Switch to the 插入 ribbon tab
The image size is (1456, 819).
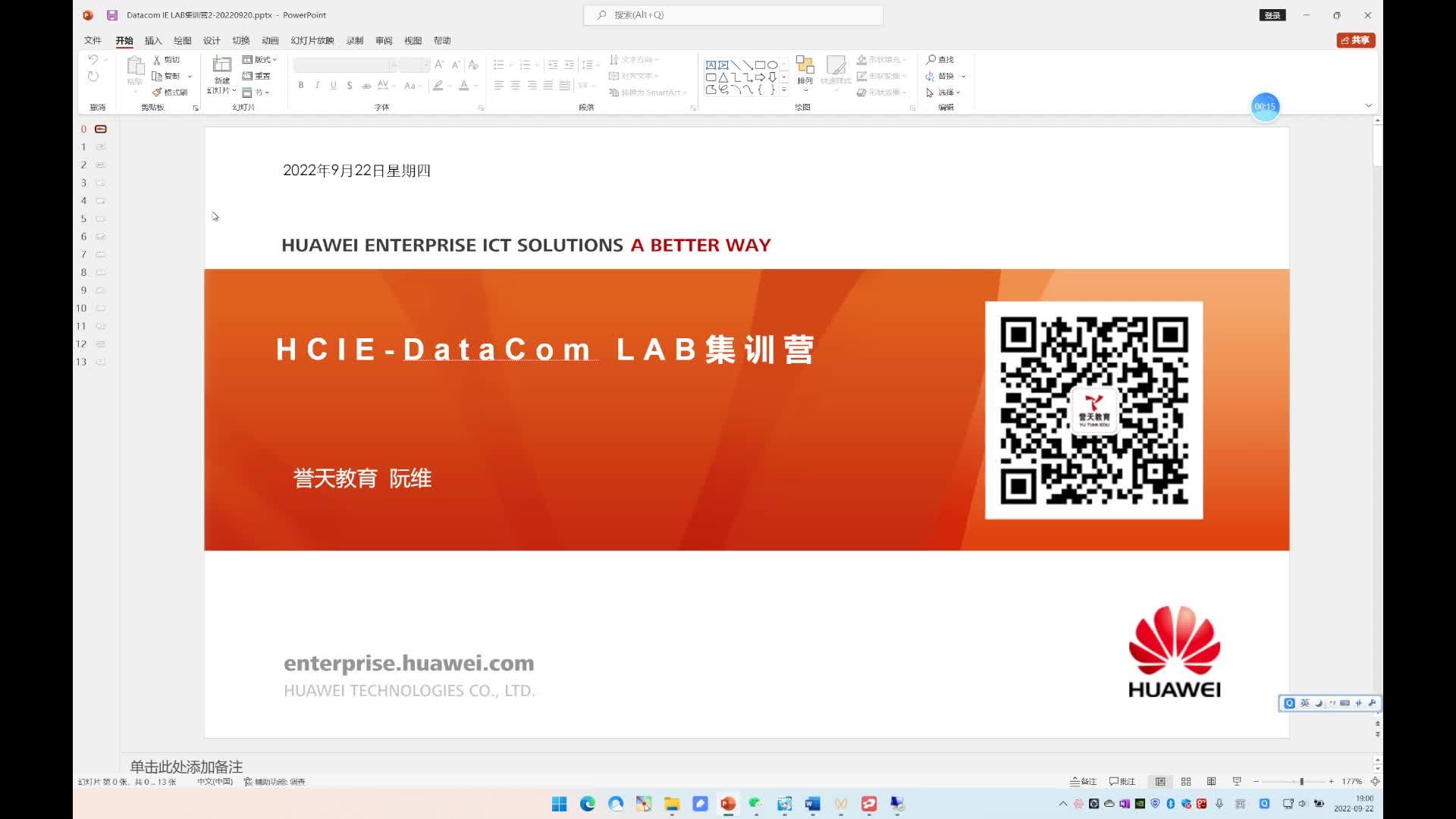click(x=152, y=40)
